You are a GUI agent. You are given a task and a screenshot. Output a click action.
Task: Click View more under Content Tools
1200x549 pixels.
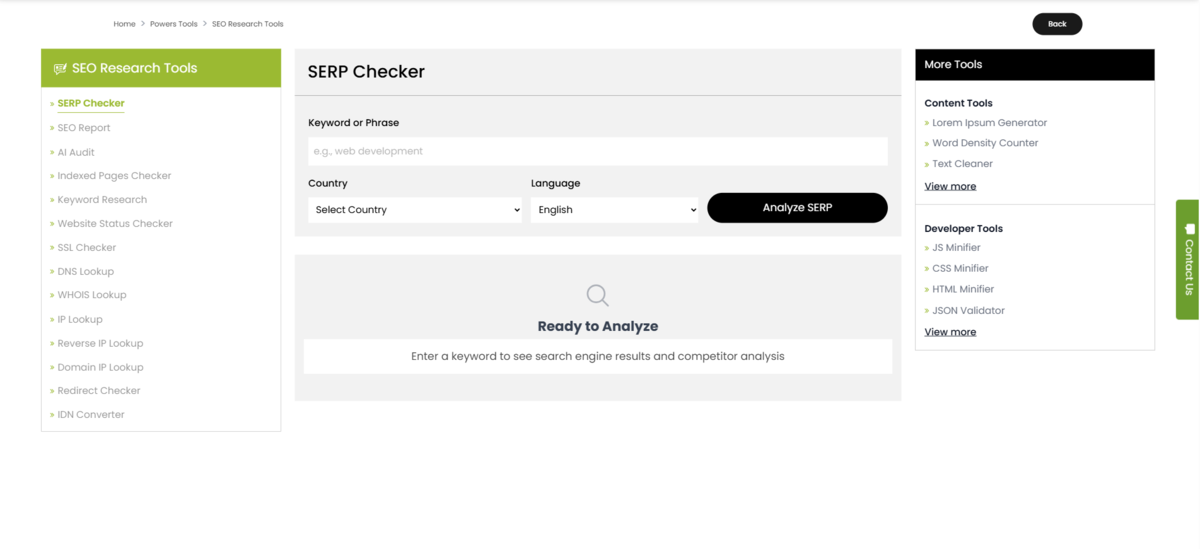pyautogui.click(x=950, y=187)
